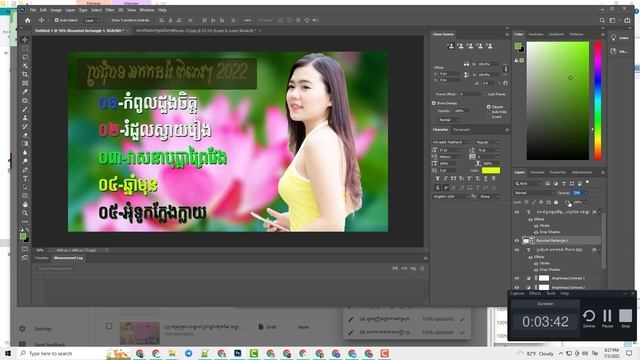This screenshot has width=640, height=360.
Task: Open the layer blend mode Normal dropdown
Action: click(534, 193)
